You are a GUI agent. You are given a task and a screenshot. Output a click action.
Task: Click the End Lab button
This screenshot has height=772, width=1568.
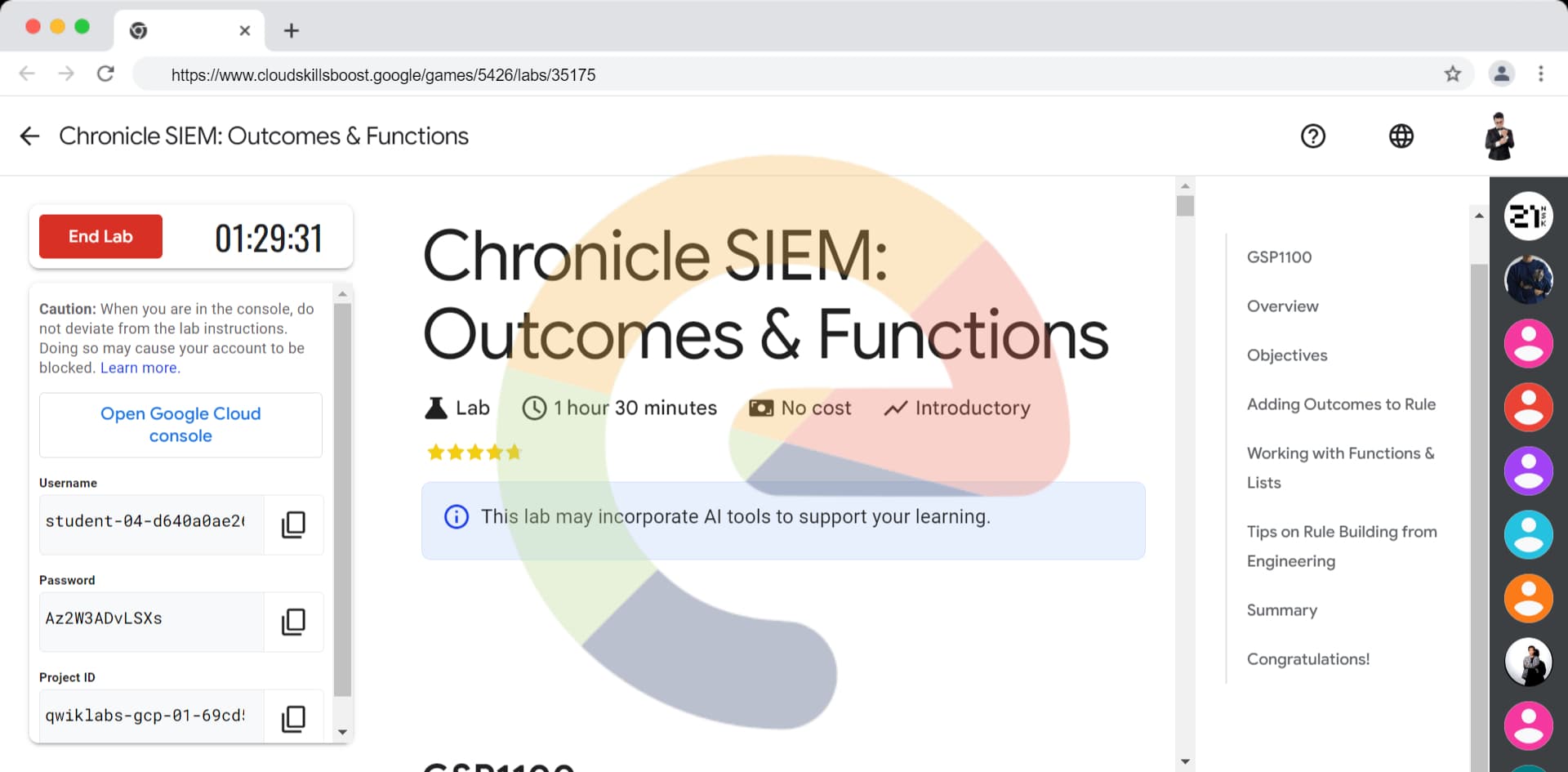100,237
